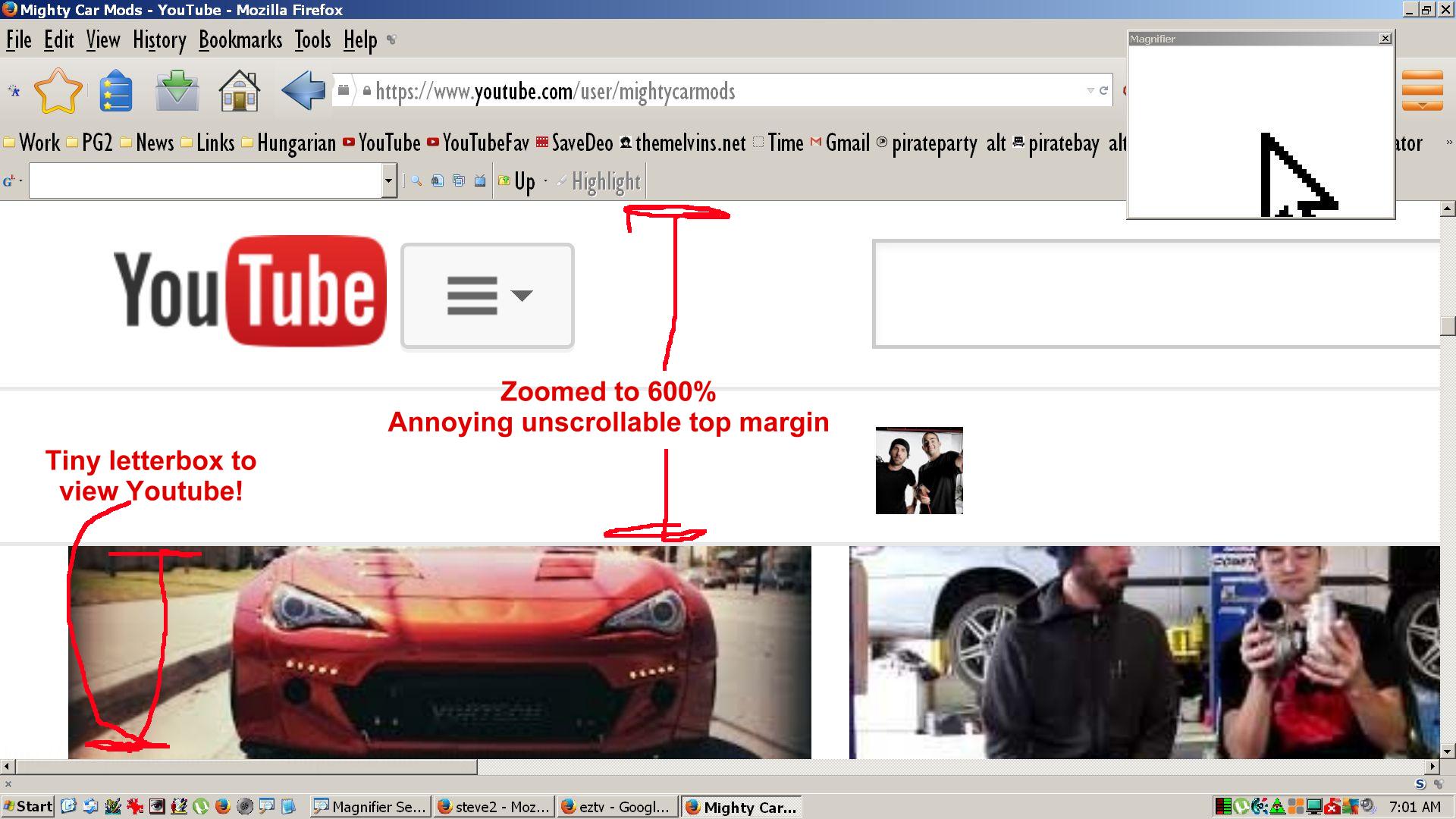Expand the YouTube guide menu button
Viewport: 1456px width, 819px height.
coord(488,296)
